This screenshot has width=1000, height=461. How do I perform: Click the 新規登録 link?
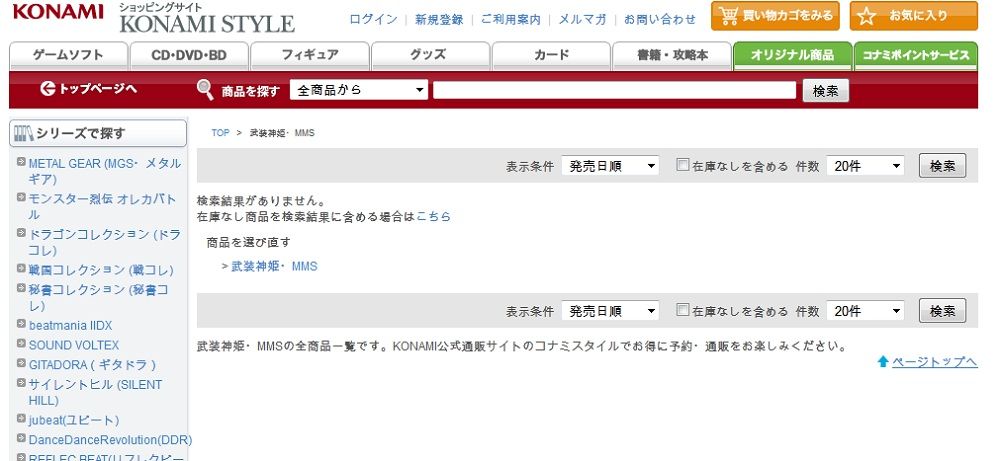pos(439,20)
